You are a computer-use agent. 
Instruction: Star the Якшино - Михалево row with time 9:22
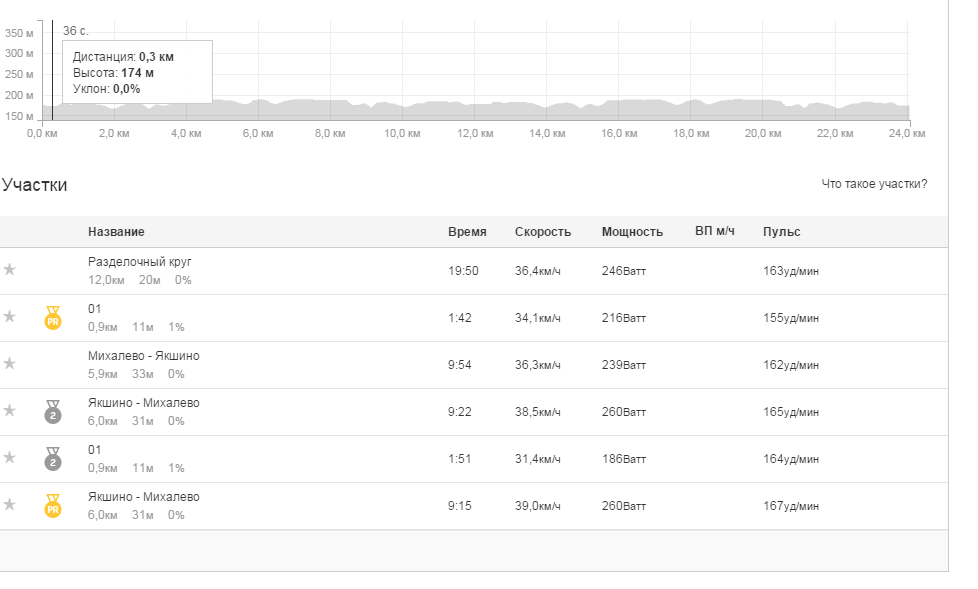tap(9, 411)
